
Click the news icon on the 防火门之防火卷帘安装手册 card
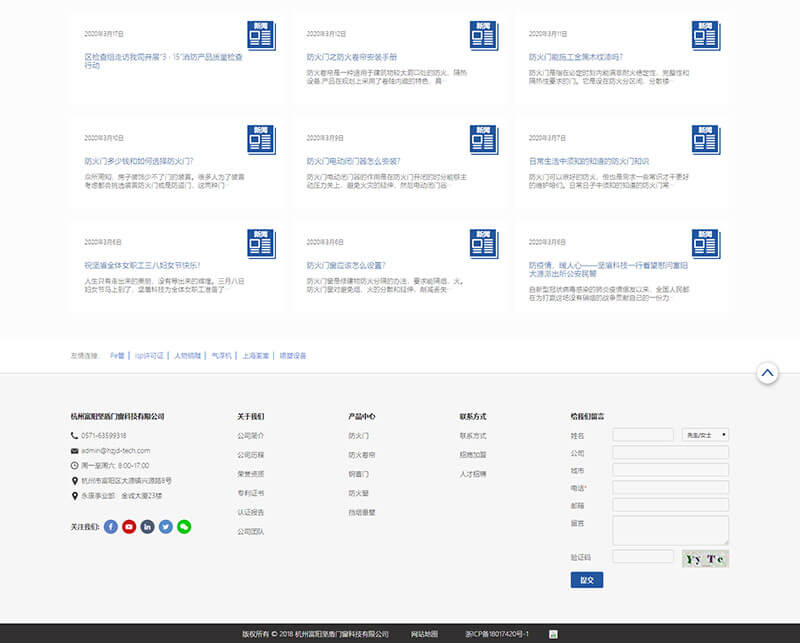pos(484,36)
